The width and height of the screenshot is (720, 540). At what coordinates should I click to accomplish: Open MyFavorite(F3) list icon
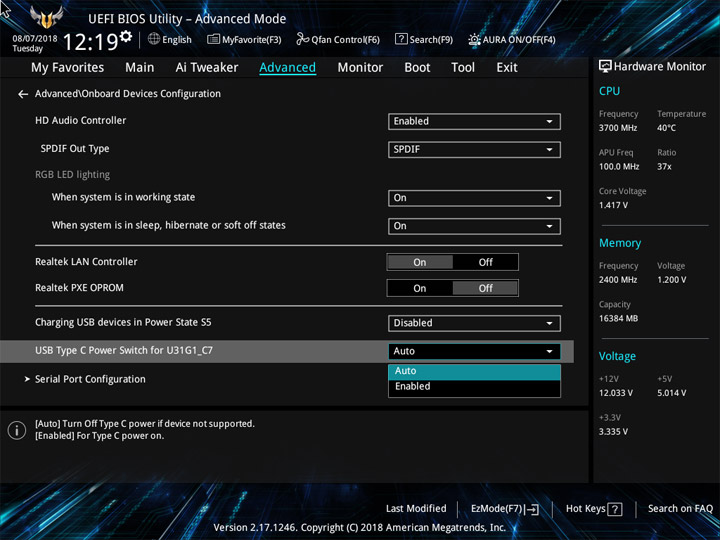213,39
